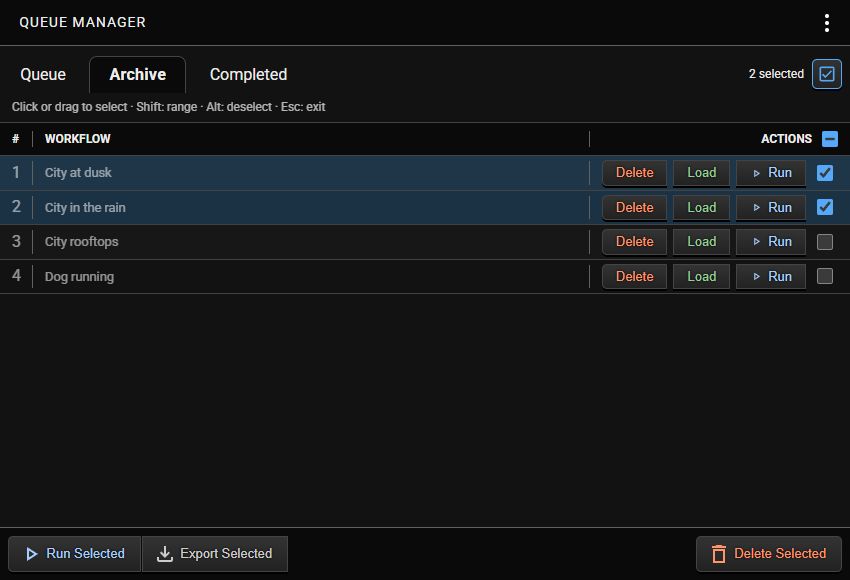Viewport: 850px width, 580px height.
Task: Select the 'Dog running' row name
Action: 79,276
